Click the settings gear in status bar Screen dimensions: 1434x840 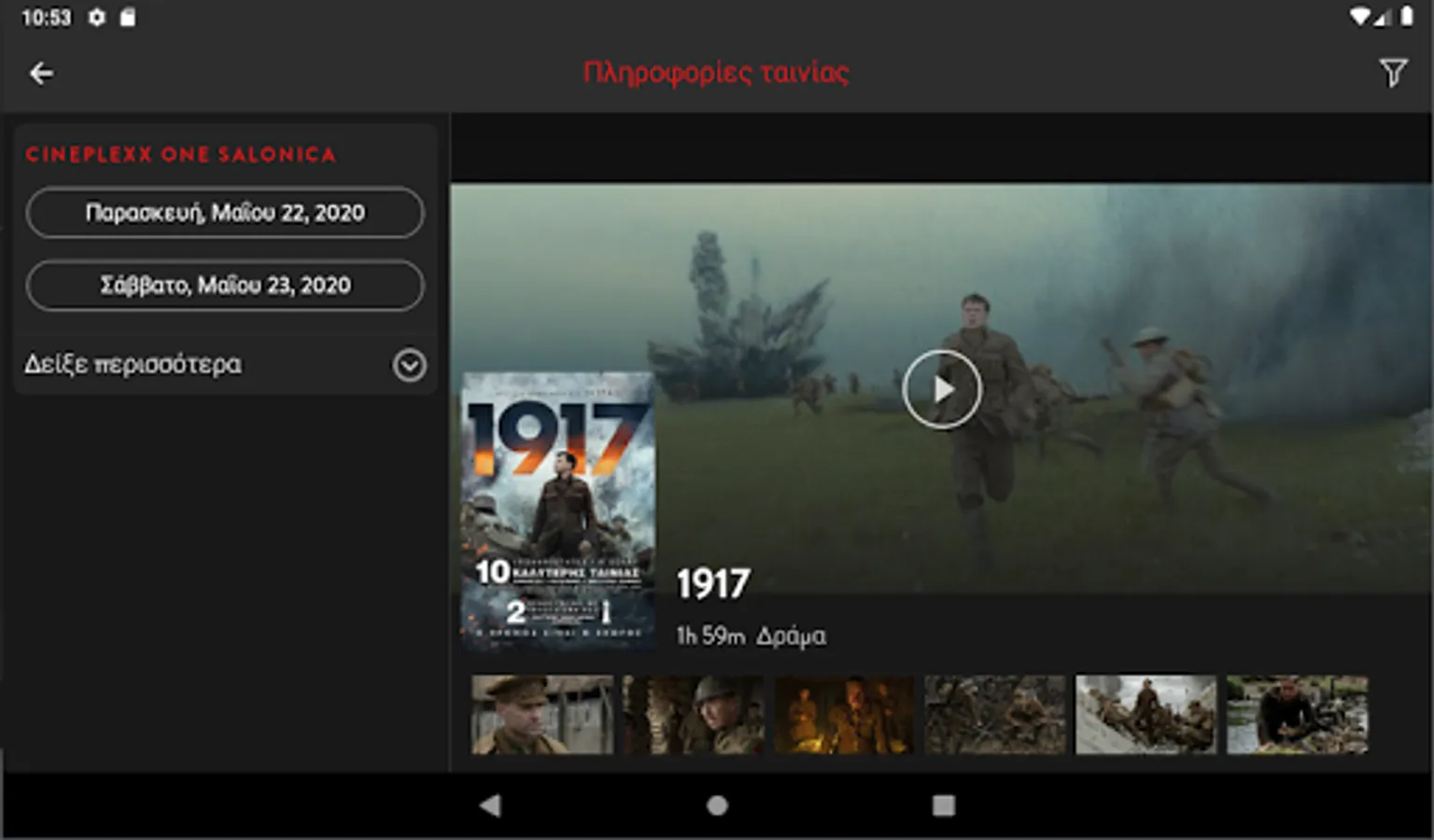click(x=97, y=18)
